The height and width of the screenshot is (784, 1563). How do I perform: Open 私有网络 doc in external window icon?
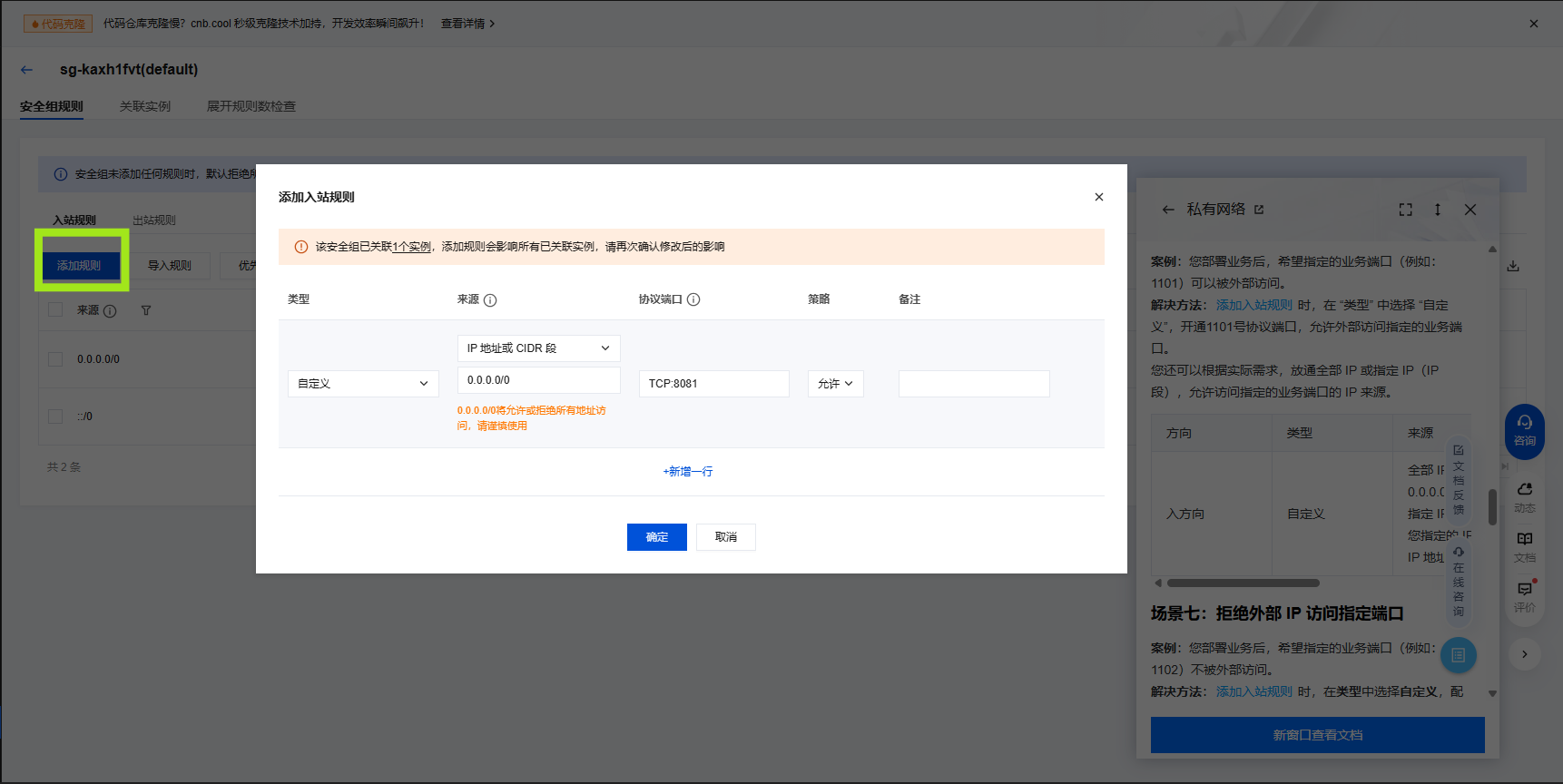(x=1259, y=210)
